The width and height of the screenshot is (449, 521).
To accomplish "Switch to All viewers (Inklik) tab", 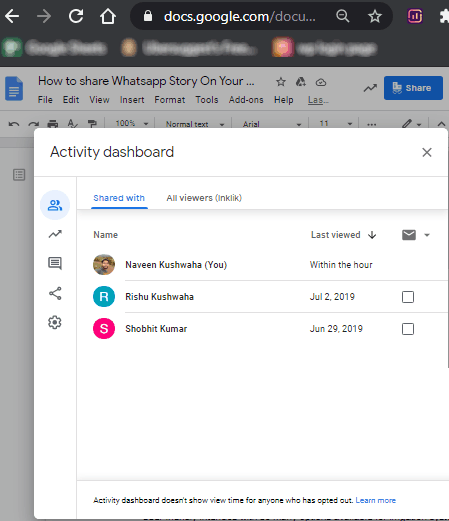I will click(204, 198).
